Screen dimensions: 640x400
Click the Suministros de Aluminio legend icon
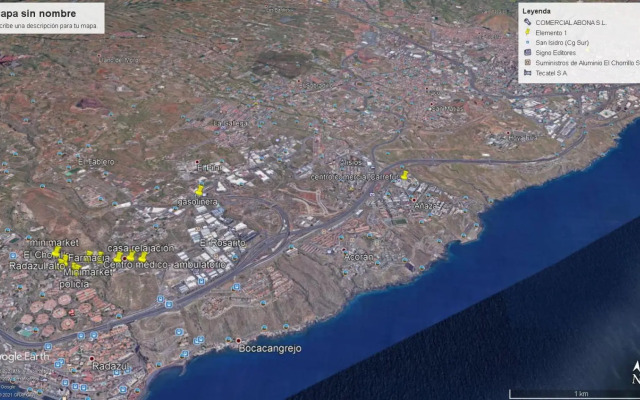tap(526, 62)
